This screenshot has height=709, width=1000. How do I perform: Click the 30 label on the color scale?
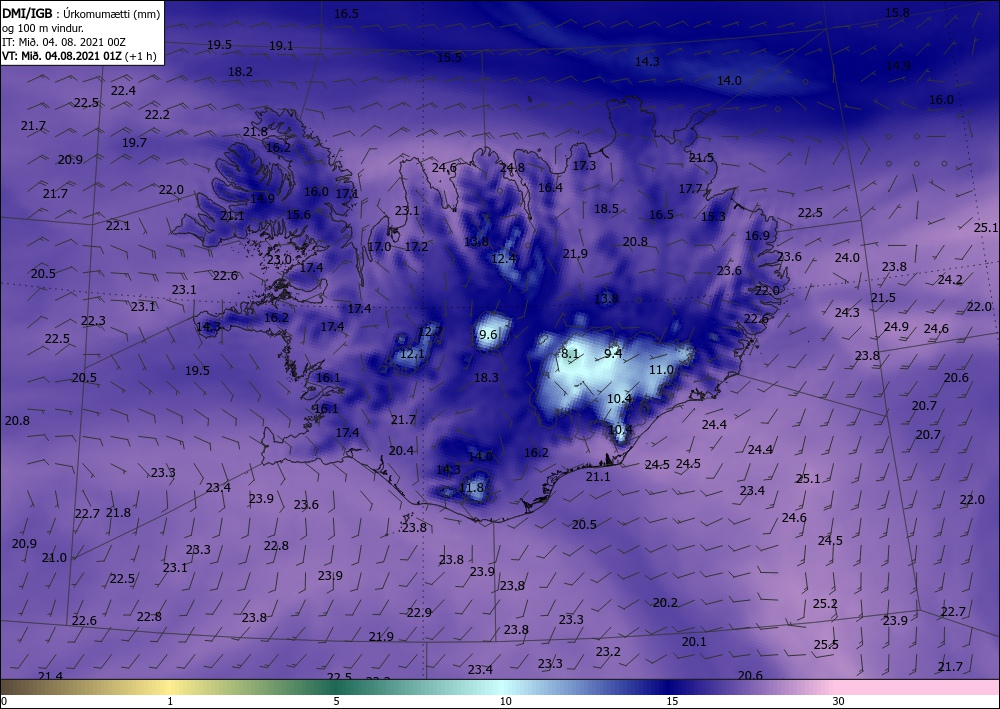click(x=838, y=701)
